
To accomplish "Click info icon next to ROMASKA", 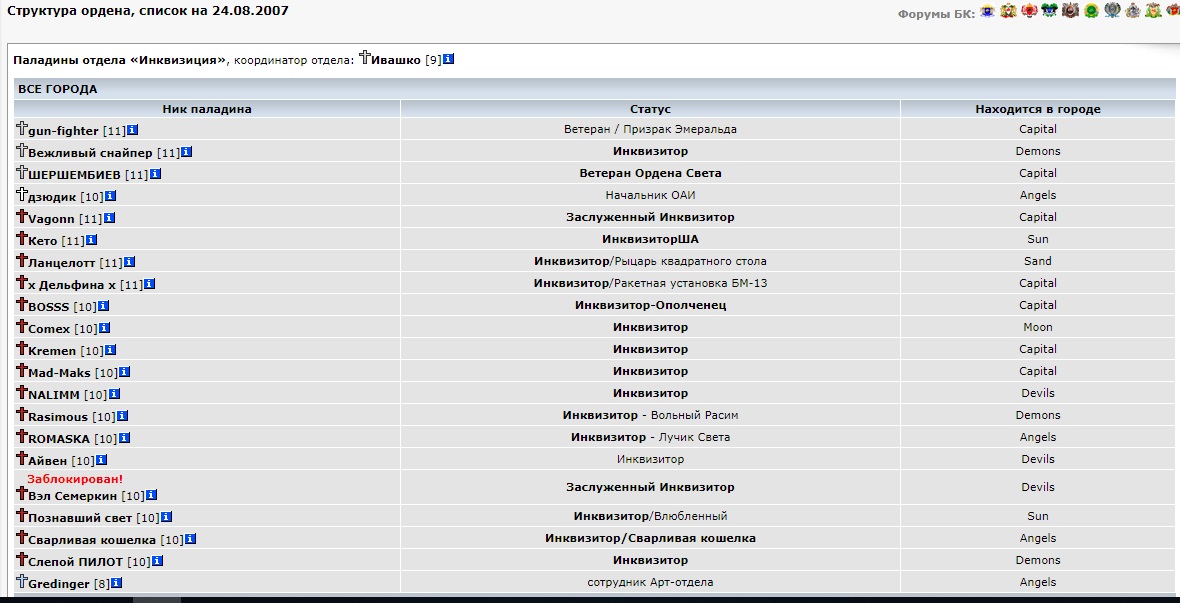I will pyautogui.click(x=124, y=438).
